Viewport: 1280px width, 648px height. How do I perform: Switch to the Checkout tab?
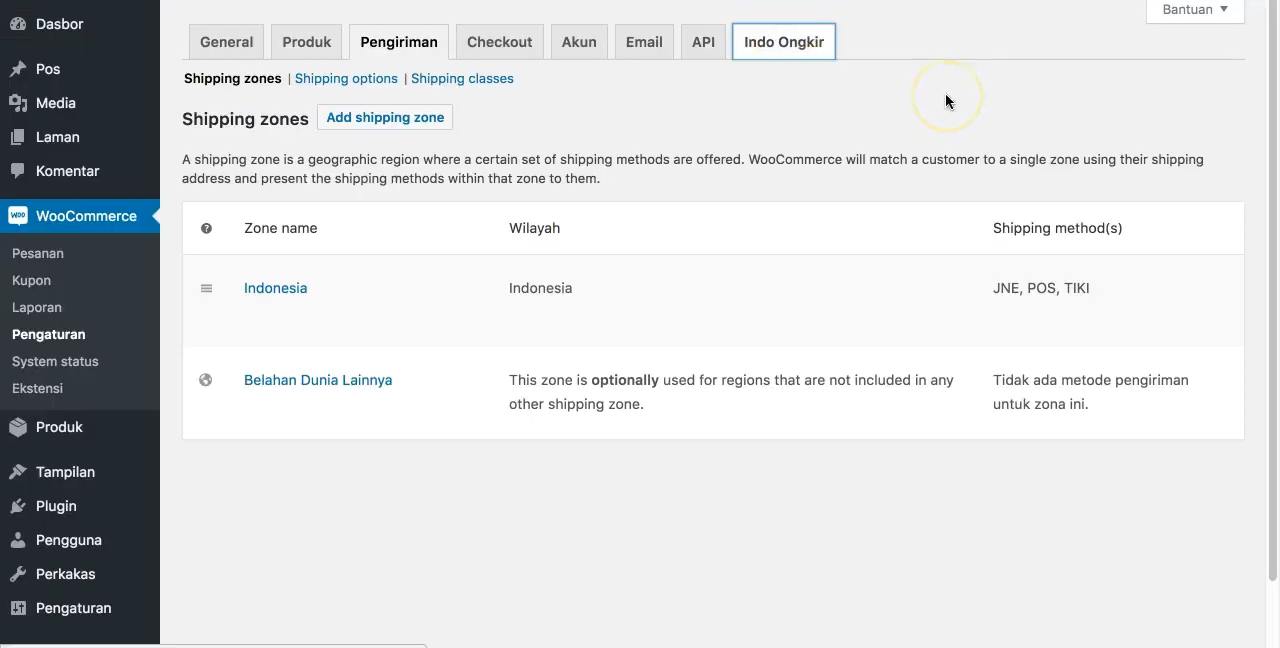tap(499, 42)
